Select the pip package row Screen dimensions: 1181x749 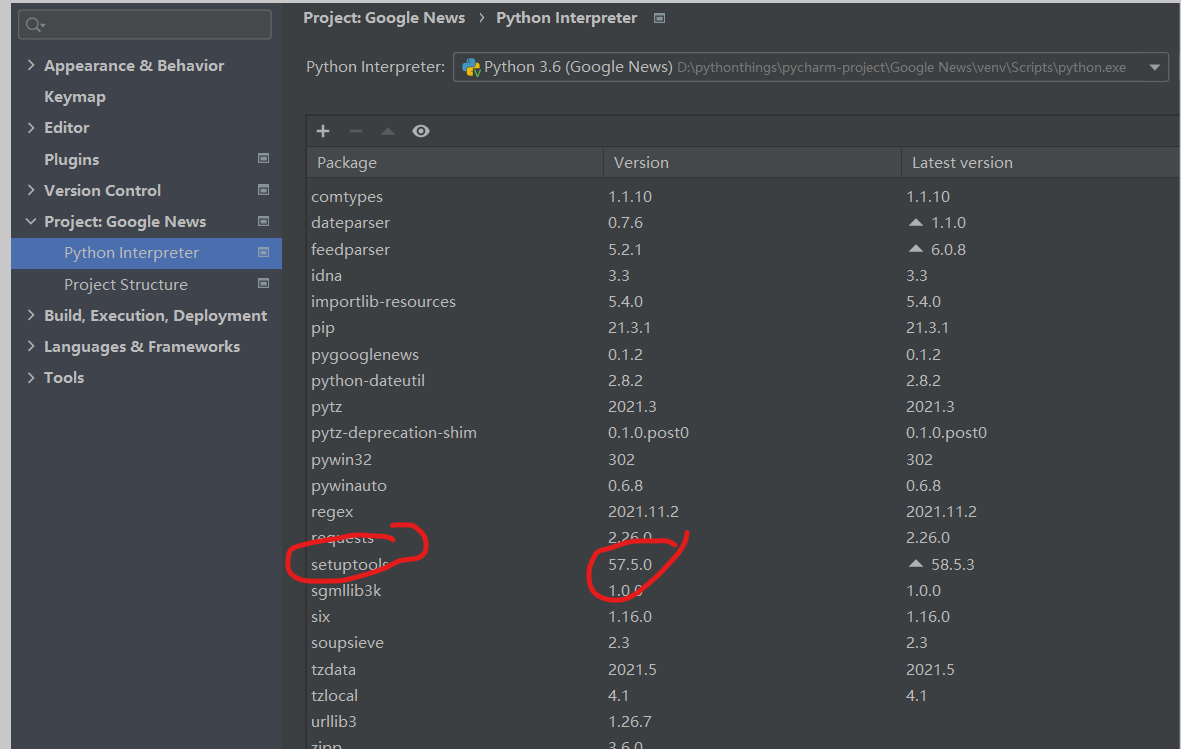[x=743, y=328]
